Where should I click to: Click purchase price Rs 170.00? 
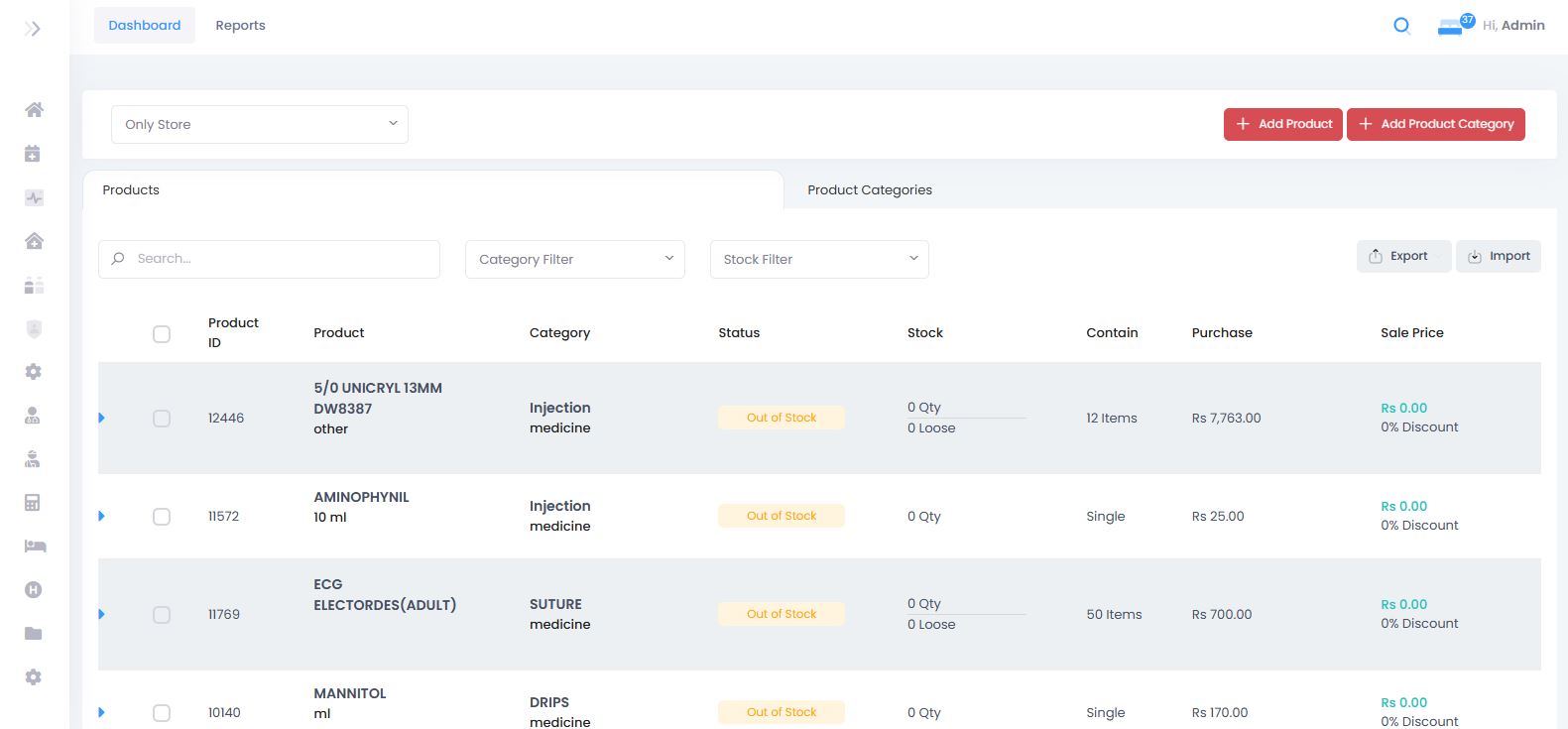tap(1220, 712)
